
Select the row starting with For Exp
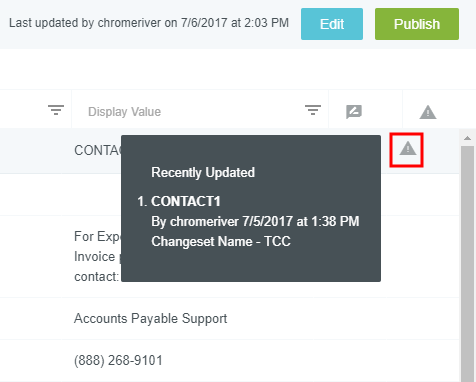coord(230,256)
